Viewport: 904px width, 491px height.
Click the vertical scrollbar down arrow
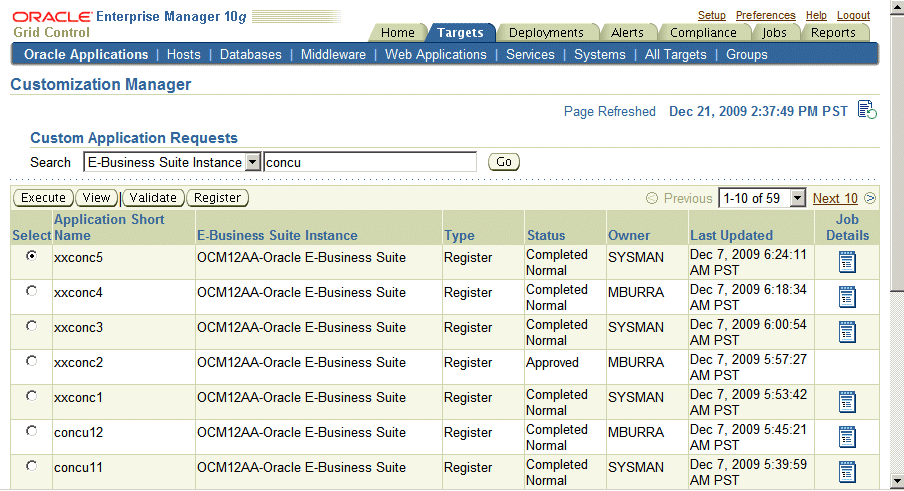(897, 481)
